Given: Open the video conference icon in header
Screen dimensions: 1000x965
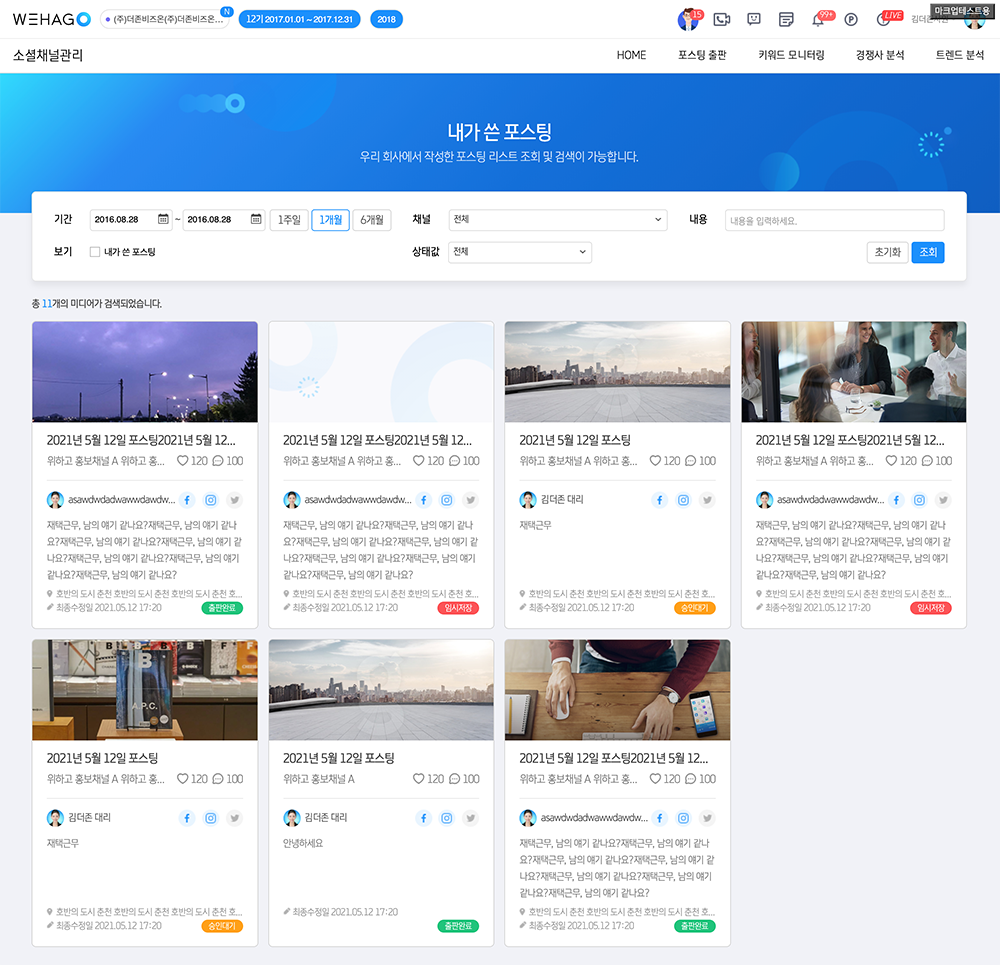Looking at the screenshot, I should 722,19.
